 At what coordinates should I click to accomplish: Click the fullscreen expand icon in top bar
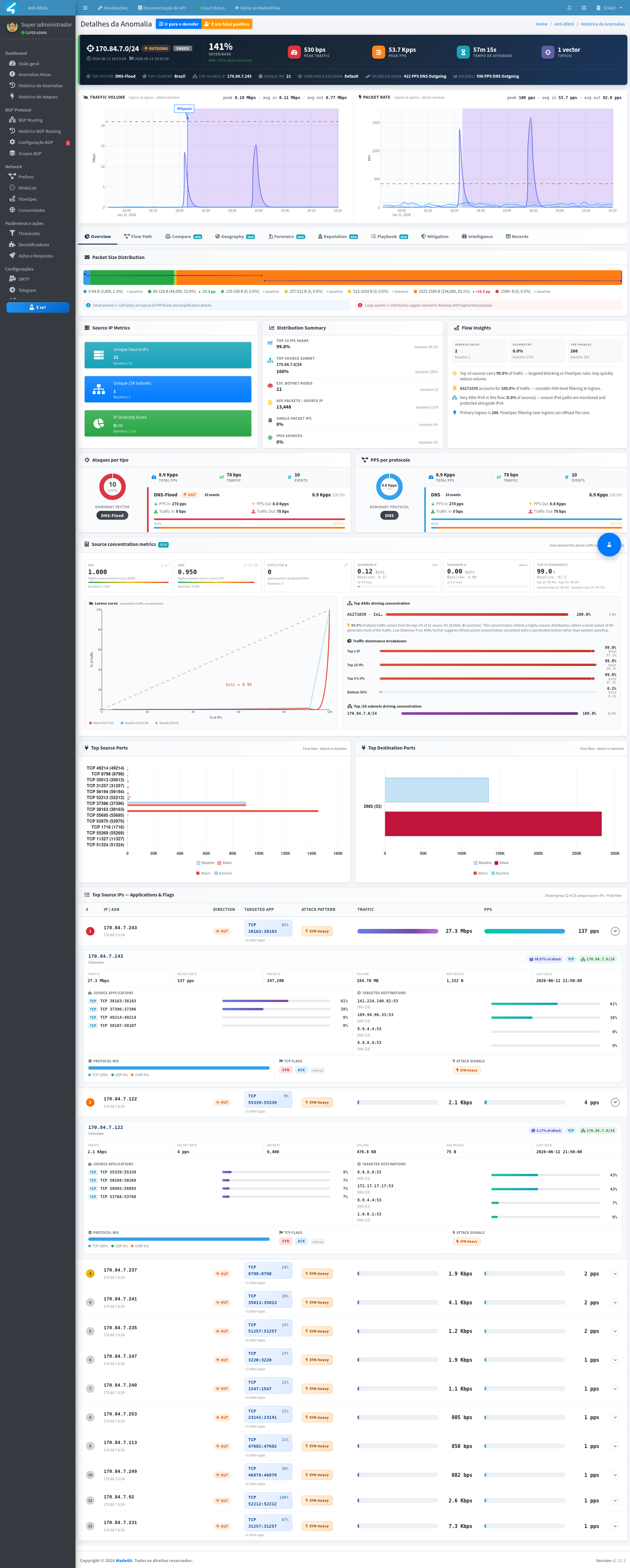(584, 8)
